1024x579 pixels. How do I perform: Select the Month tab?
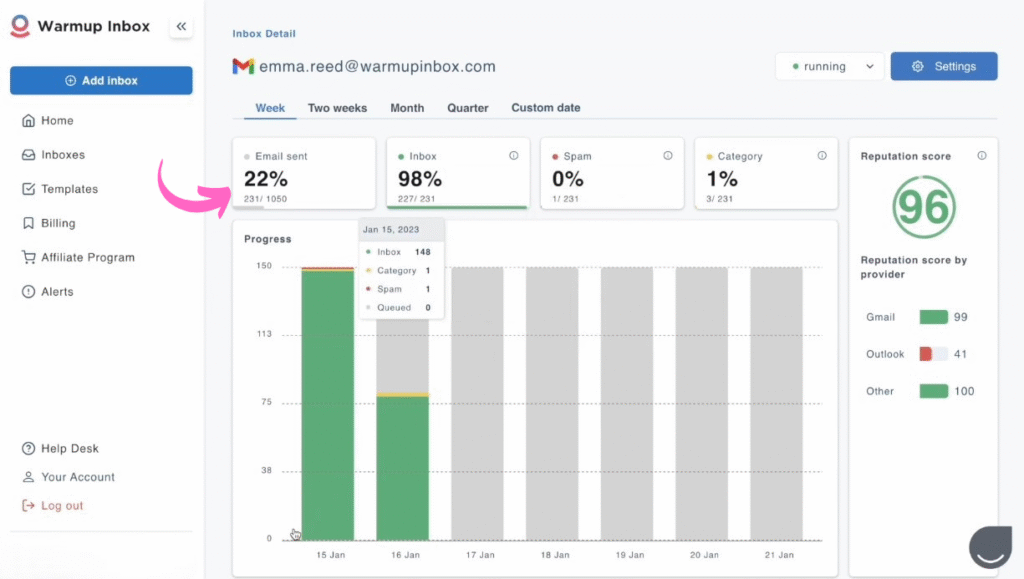tap(407, 108)
